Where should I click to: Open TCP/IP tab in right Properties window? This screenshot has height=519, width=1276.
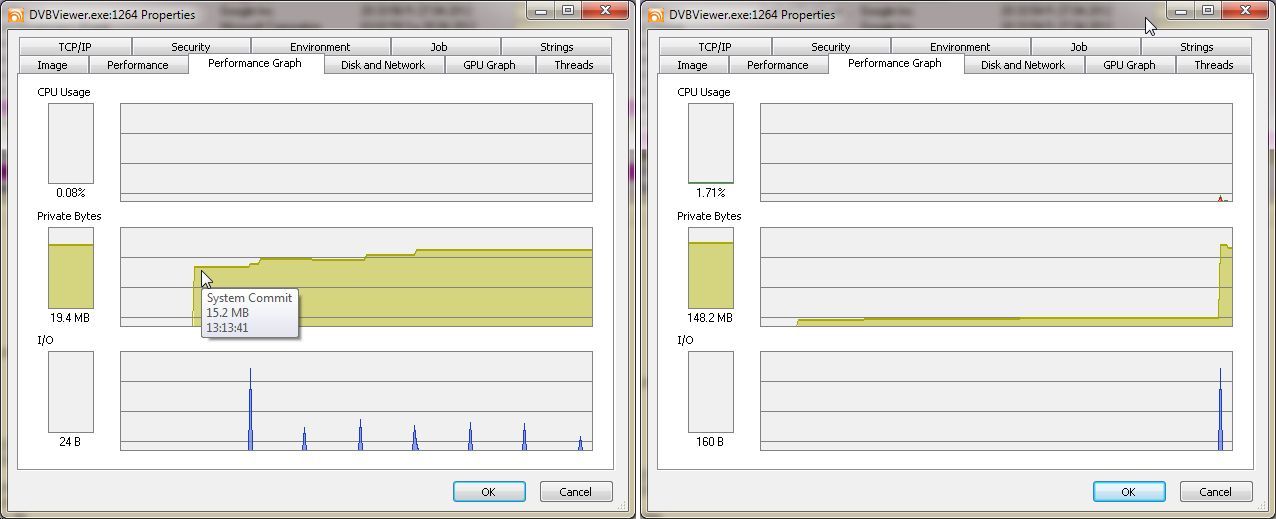(715, 47)
